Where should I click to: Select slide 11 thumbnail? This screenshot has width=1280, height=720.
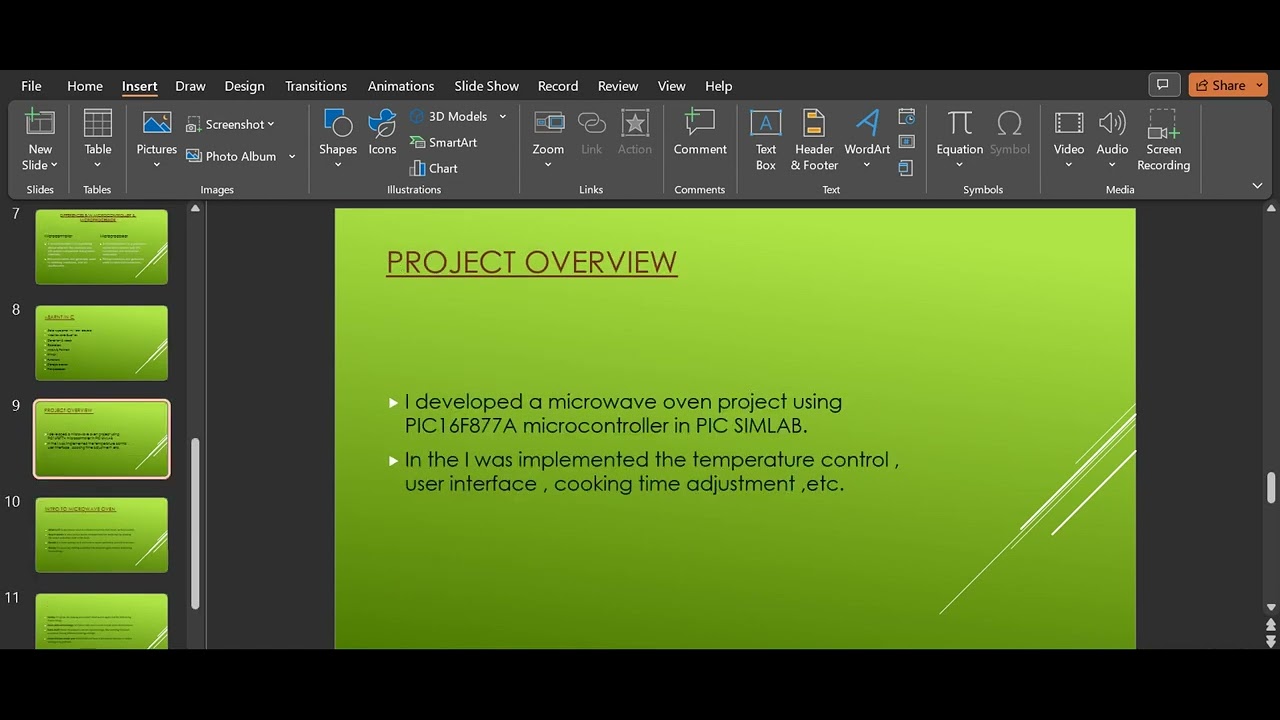(102, 621)
